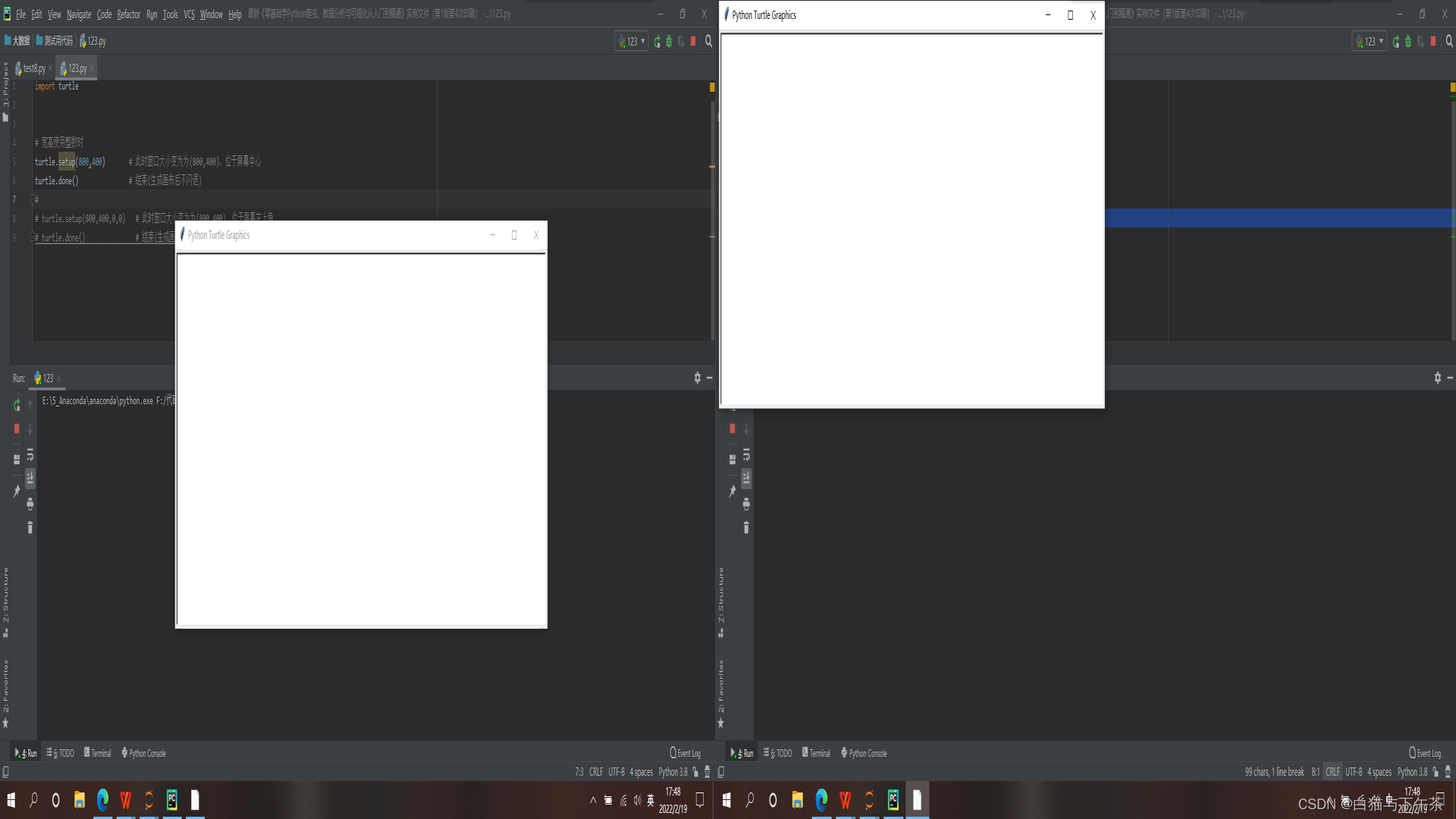The width and height of the screenshot is (1456, 819).
Task: Click the Settings gear icon in Run panel
Action: tap(697, 378)
